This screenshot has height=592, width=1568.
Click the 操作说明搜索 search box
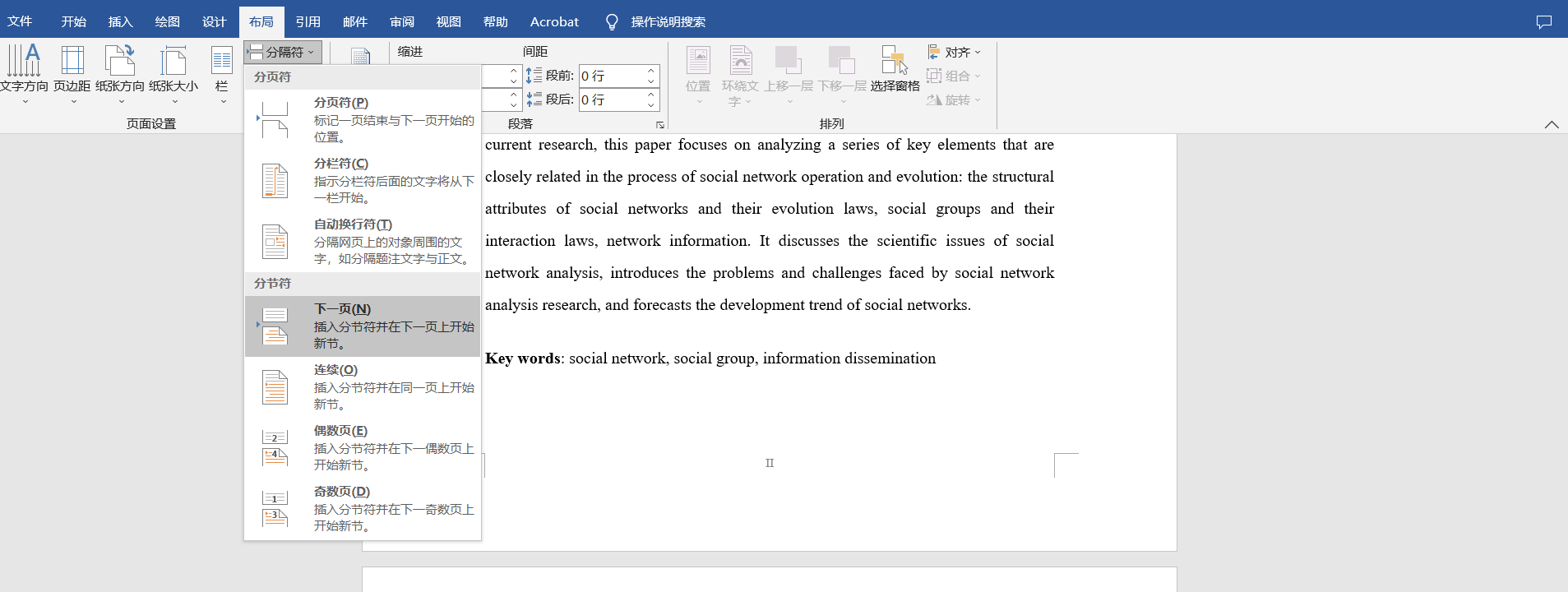668,22
